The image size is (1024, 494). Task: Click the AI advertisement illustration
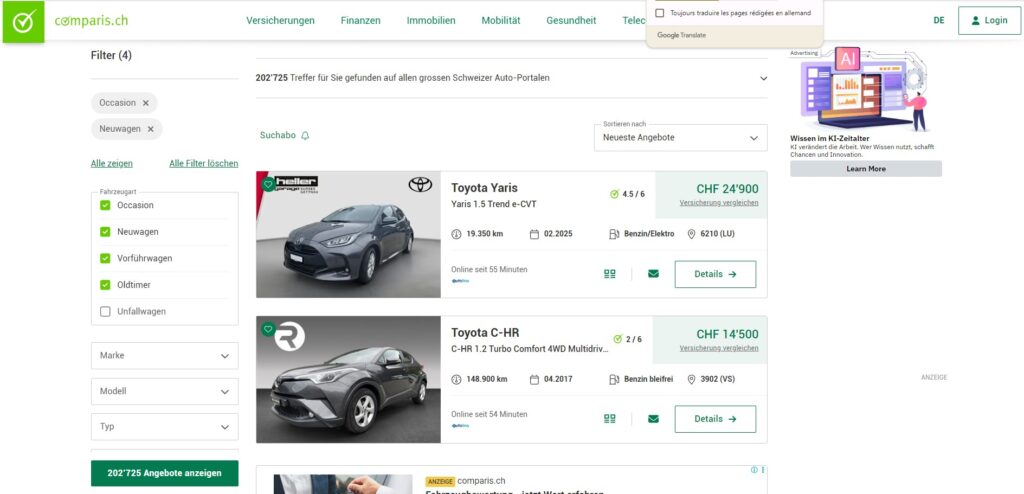click(865, 89)
